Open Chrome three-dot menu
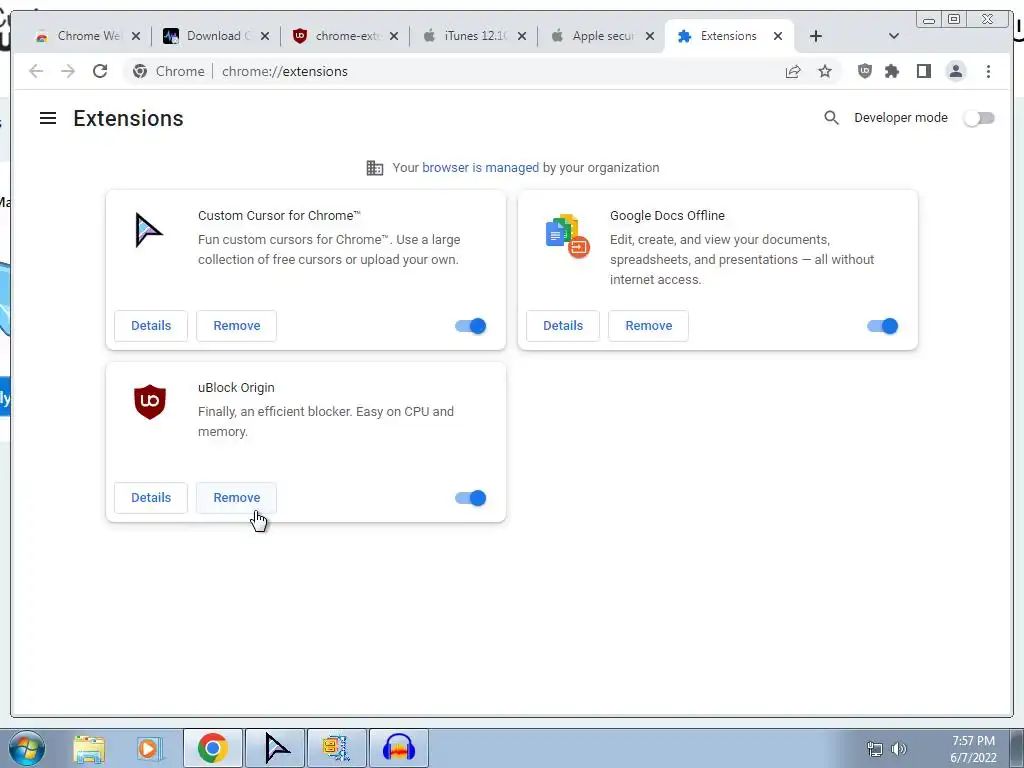Screen dimensions: 1024x768 988,71
